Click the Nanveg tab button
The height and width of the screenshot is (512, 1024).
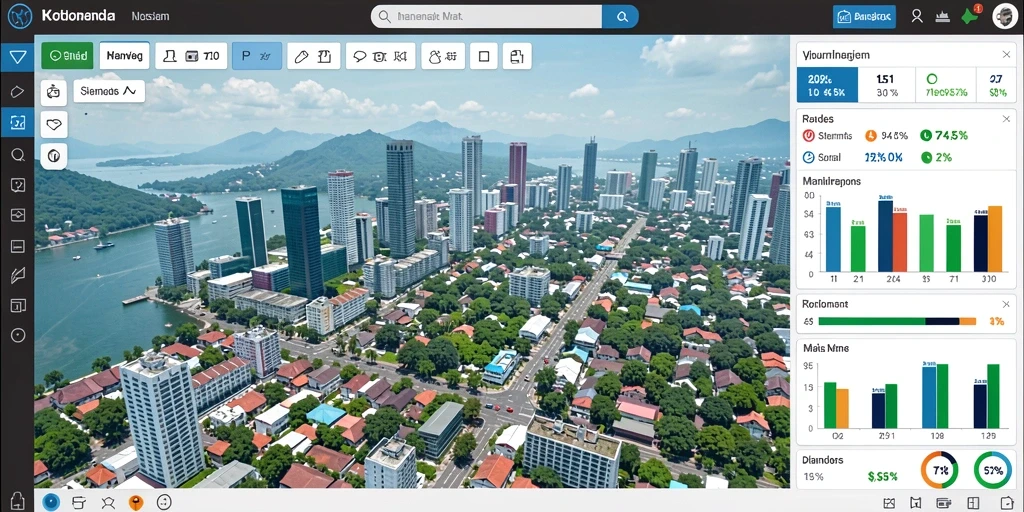coord(125,56)
